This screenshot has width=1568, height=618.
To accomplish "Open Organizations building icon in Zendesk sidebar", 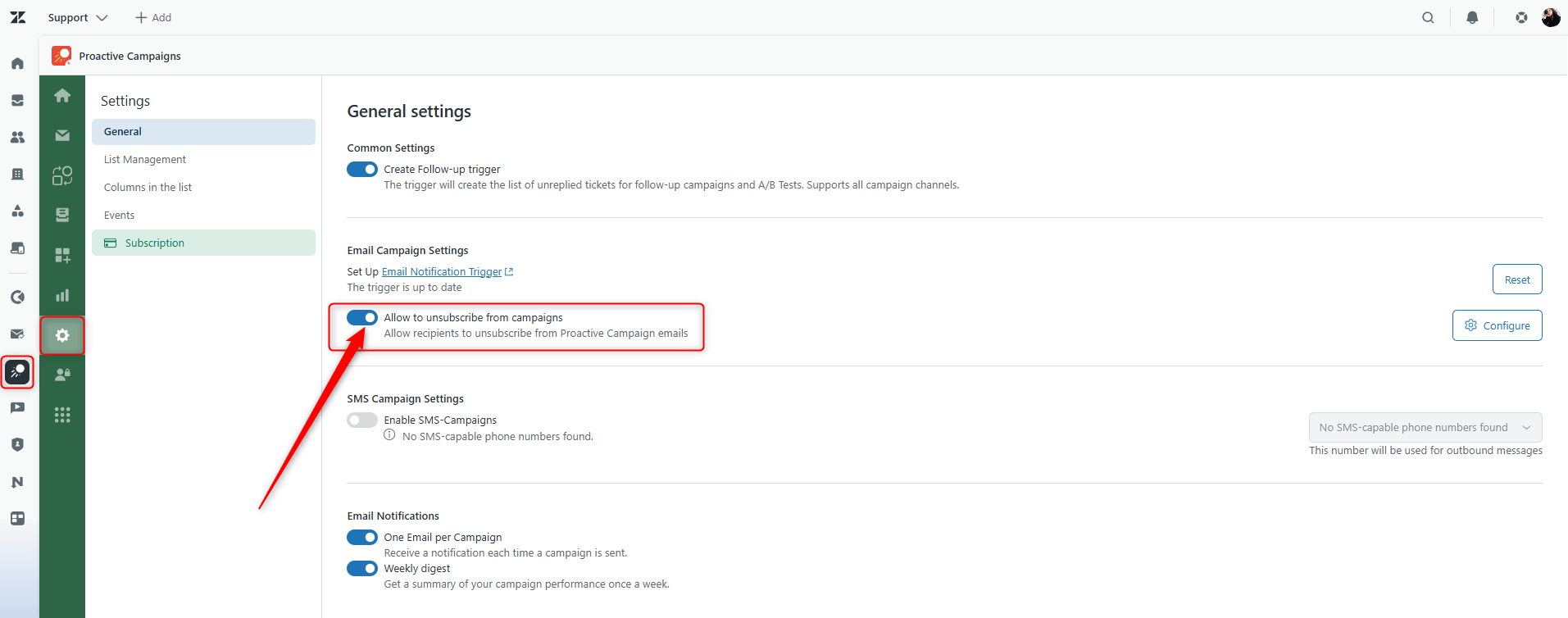I will [x=17, y=174].
